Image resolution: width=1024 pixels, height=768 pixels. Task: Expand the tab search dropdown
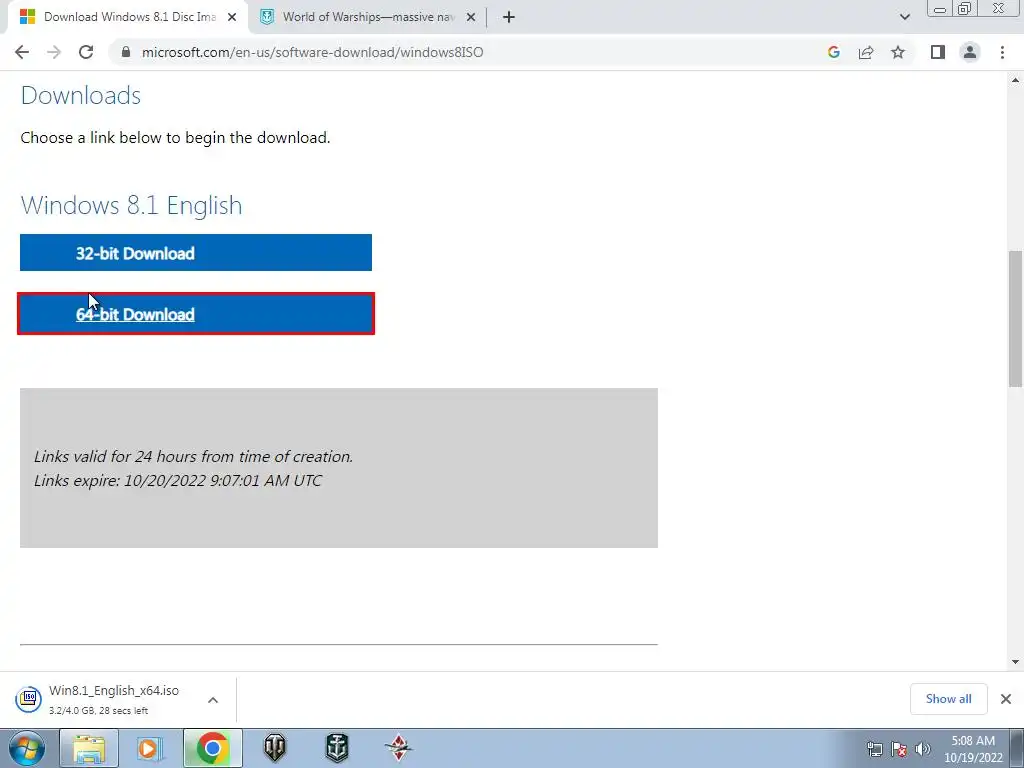point(904,17)
